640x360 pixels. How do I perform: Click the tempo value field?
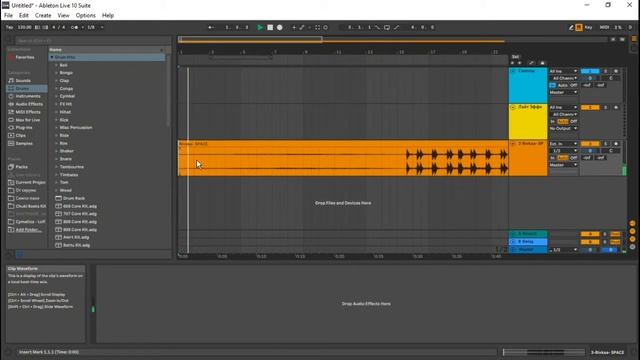click(24, 27)
